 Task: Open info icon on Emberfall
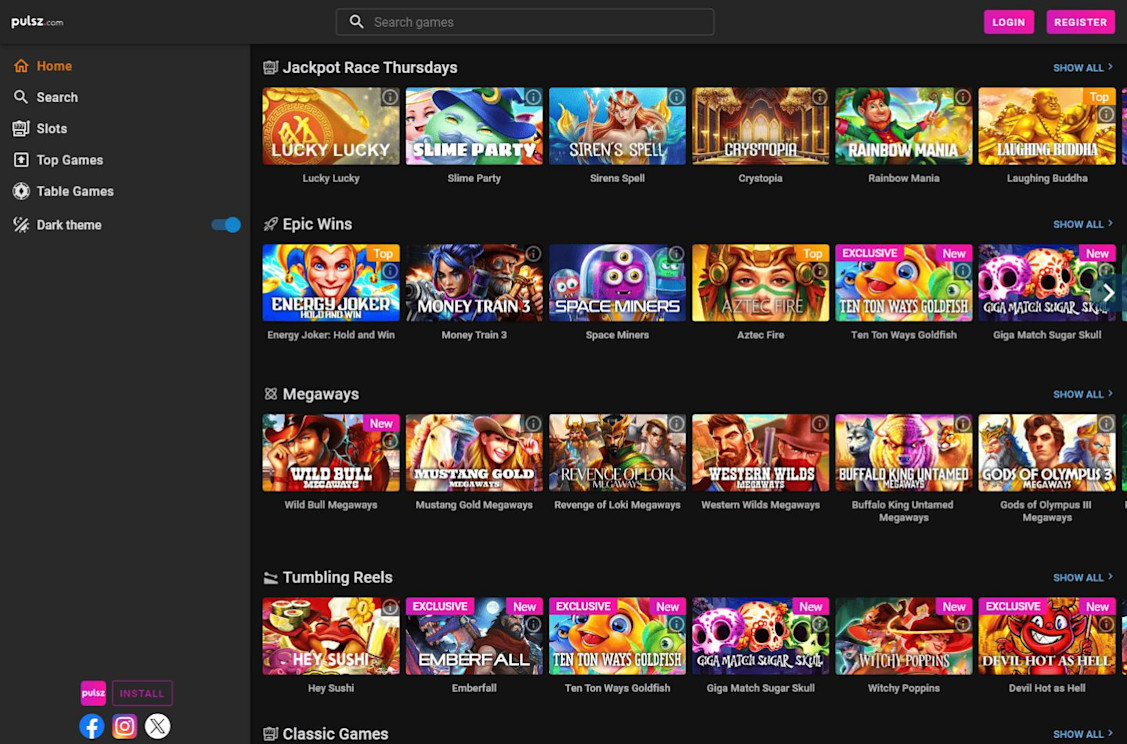pos(533,624)
